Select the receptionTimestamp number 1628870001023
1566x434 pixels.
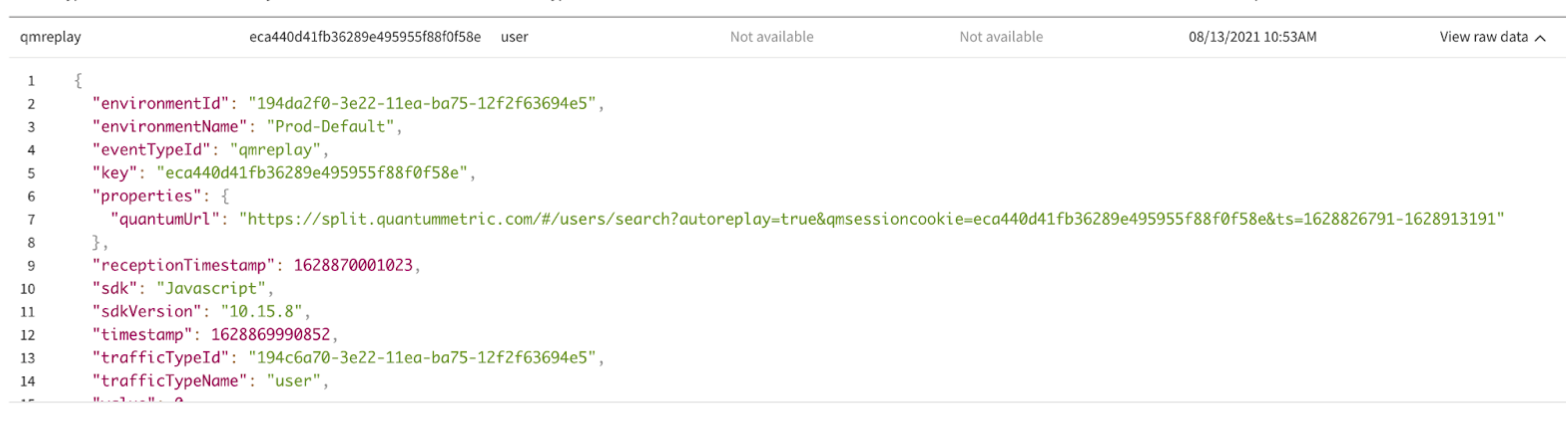click(352, 266)
